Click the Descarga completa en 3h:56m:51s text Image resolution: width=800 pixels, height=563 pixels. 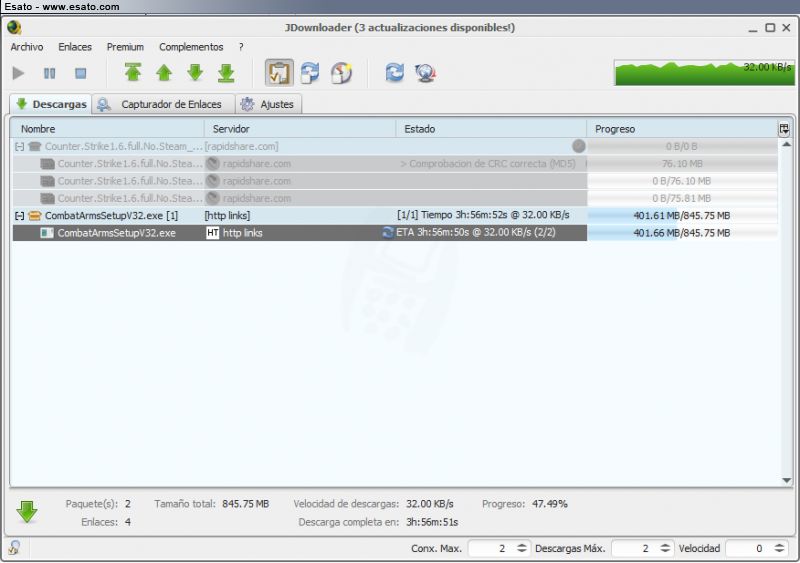coord(379,522)
